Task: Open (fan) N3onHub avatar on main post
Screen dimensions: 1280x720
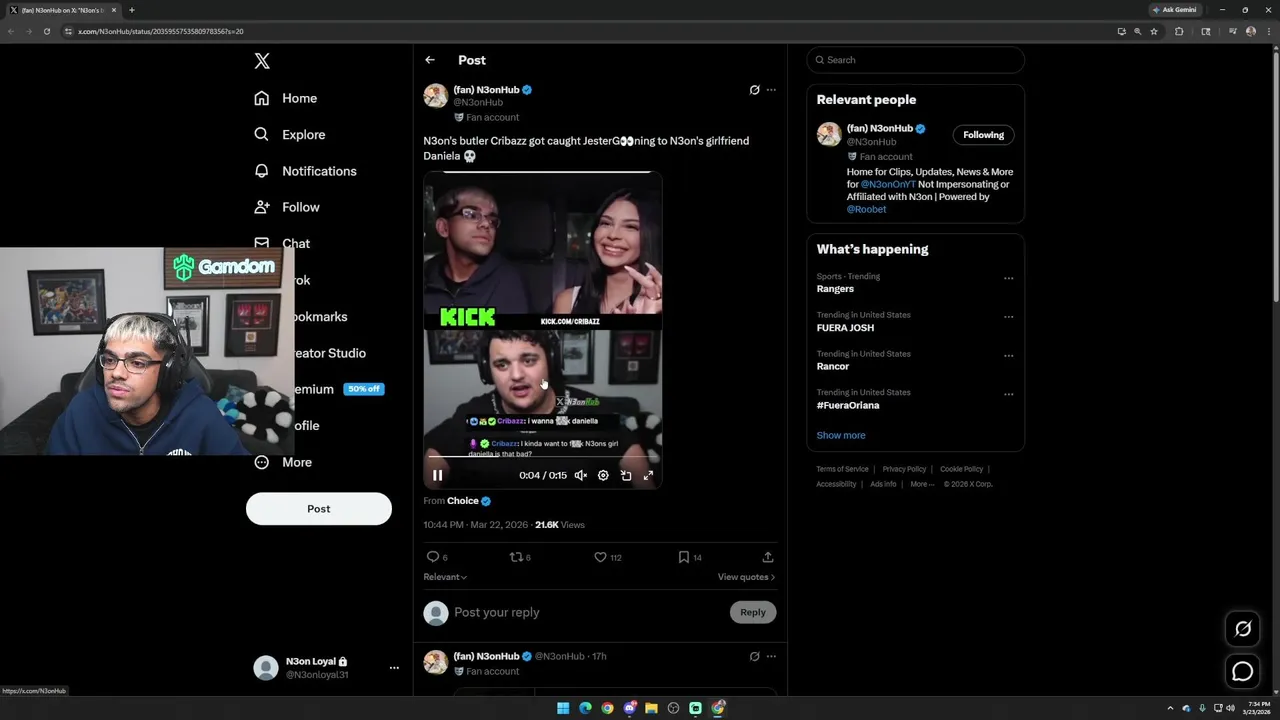Action: point(435,96)
